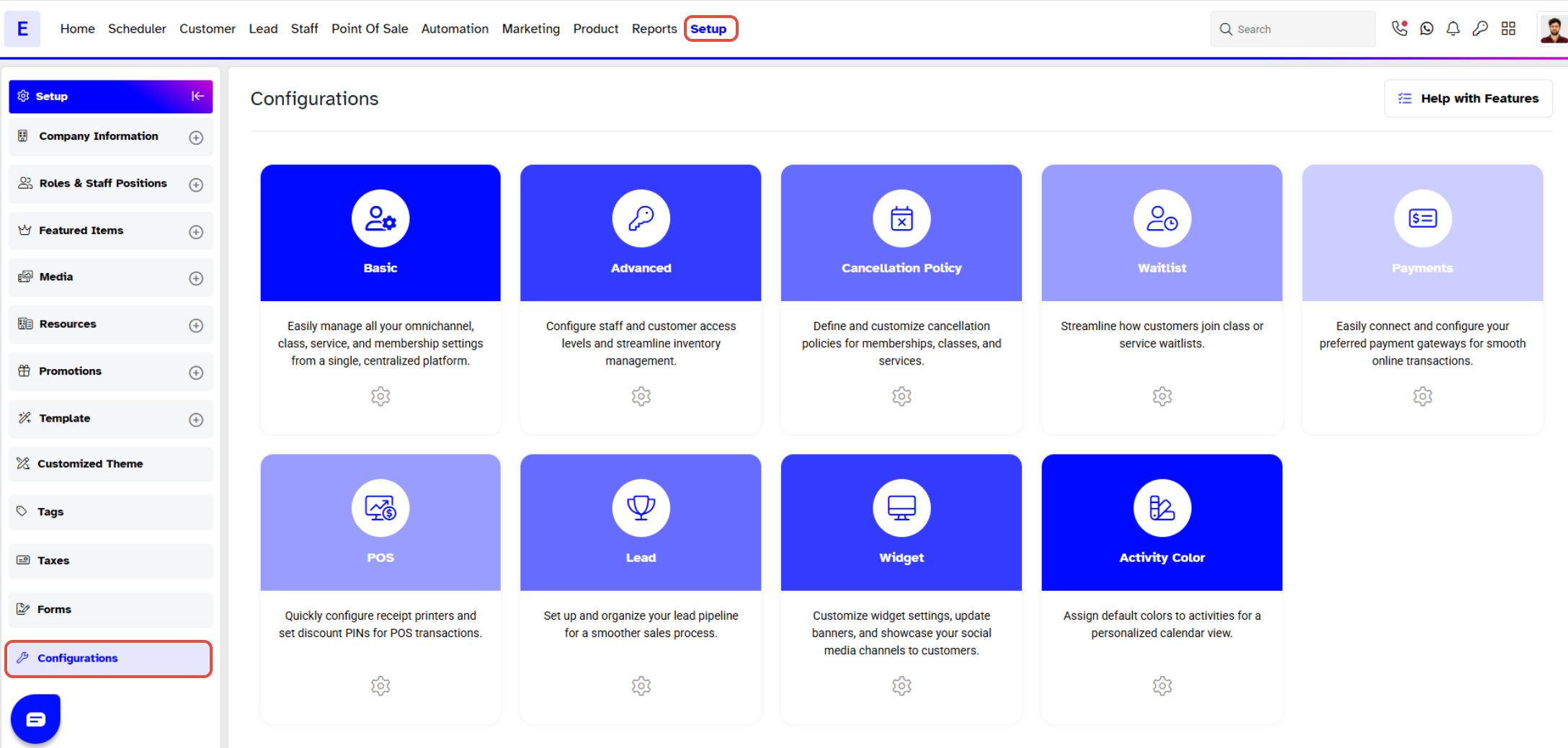1568x748 pixels.
Task: Expand Company Information plus icon
Action: click(196, 138)
